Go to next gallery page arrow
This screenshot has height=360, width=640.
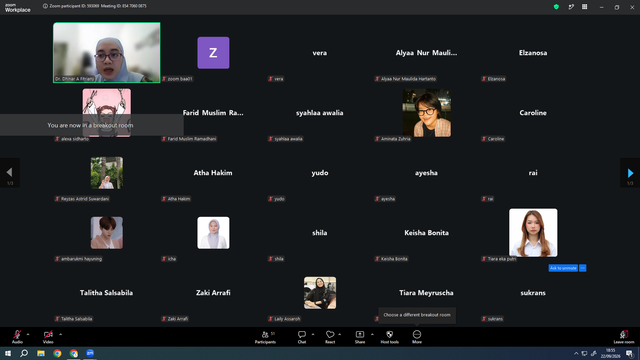coord(630,173)
